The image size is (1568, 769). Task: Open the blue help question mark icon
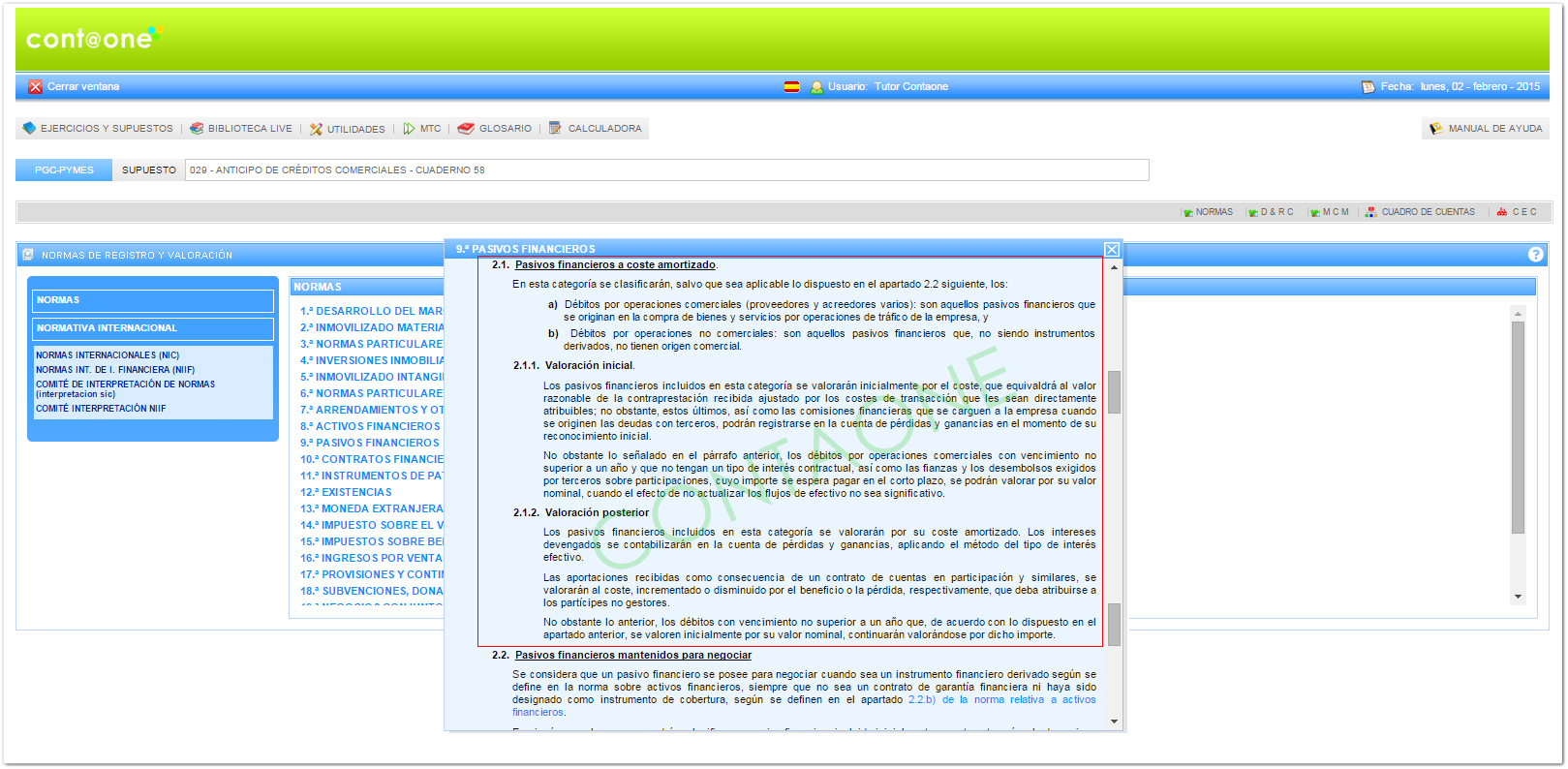pos(1535,255)
